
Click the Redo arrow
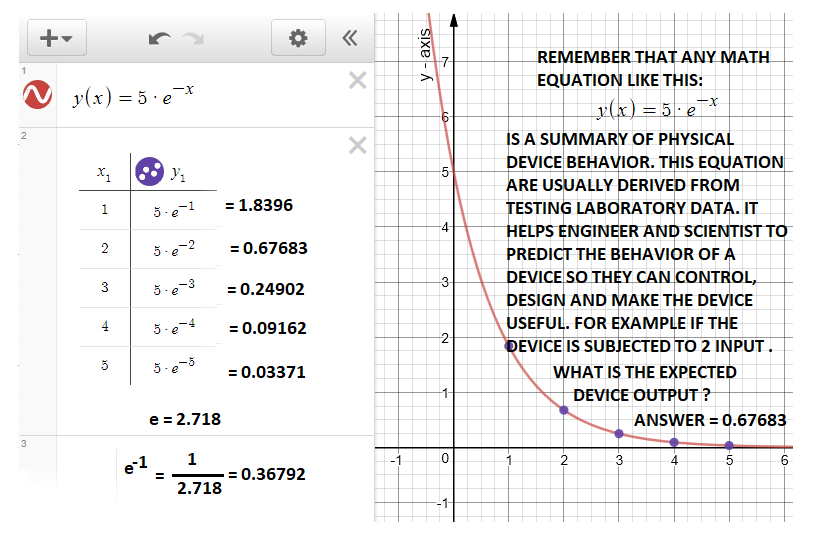193,38
